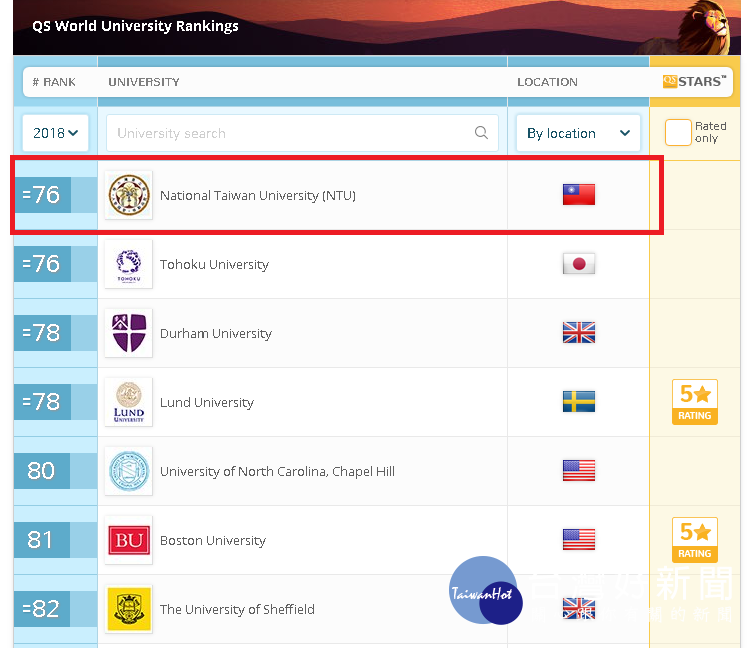Click the =78 rank for Lund
Screen dimensions: 751x648
(42, 402)
